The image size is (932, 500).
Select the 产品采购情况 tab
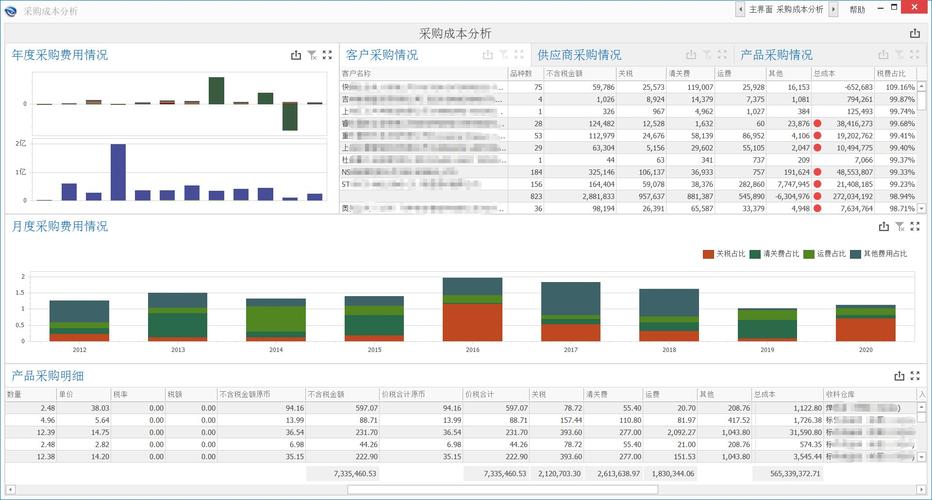pos(776,55)
